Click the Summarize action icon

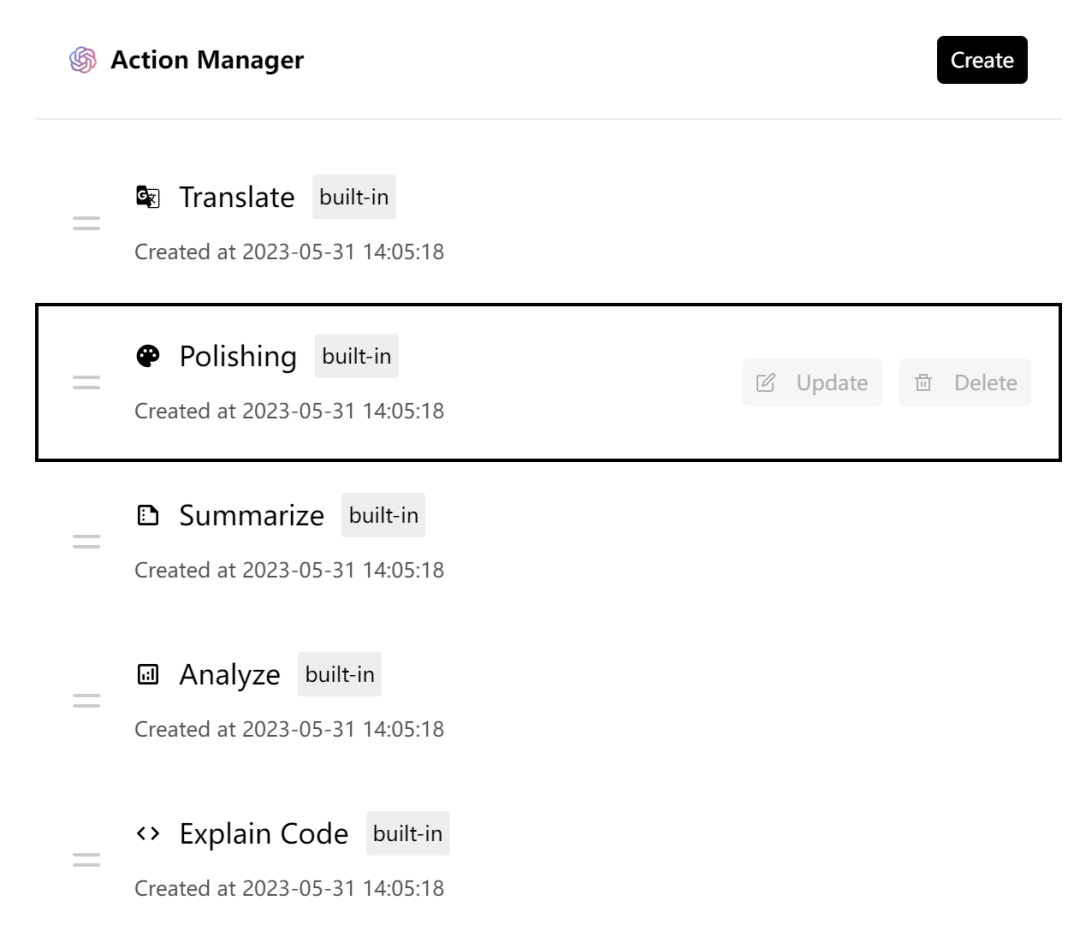(147, 516)
